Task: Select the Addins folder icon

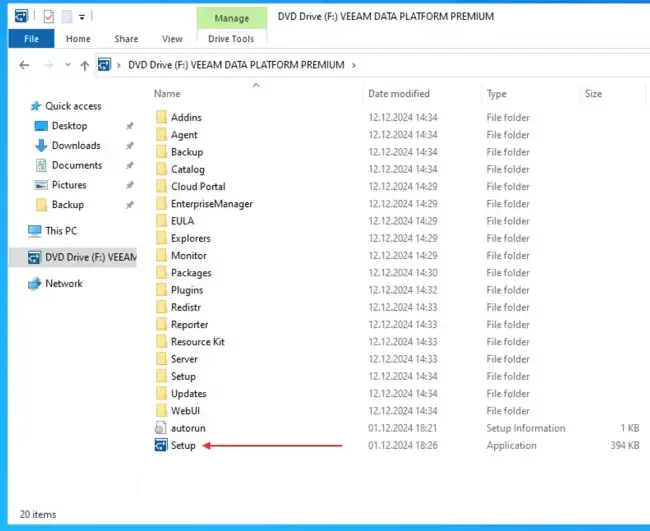Action: pyautogui.click(x=161, y=117)
